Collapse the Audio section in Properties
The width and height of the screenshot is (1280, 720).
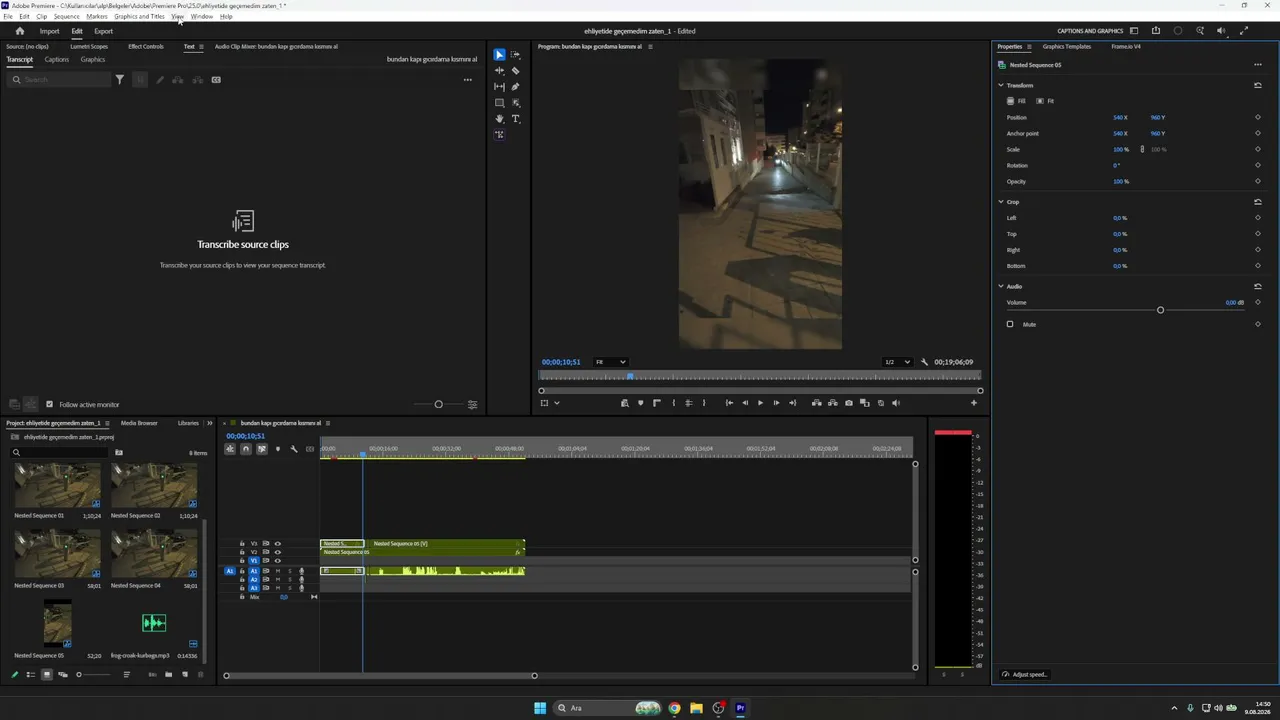[1000, 286]
